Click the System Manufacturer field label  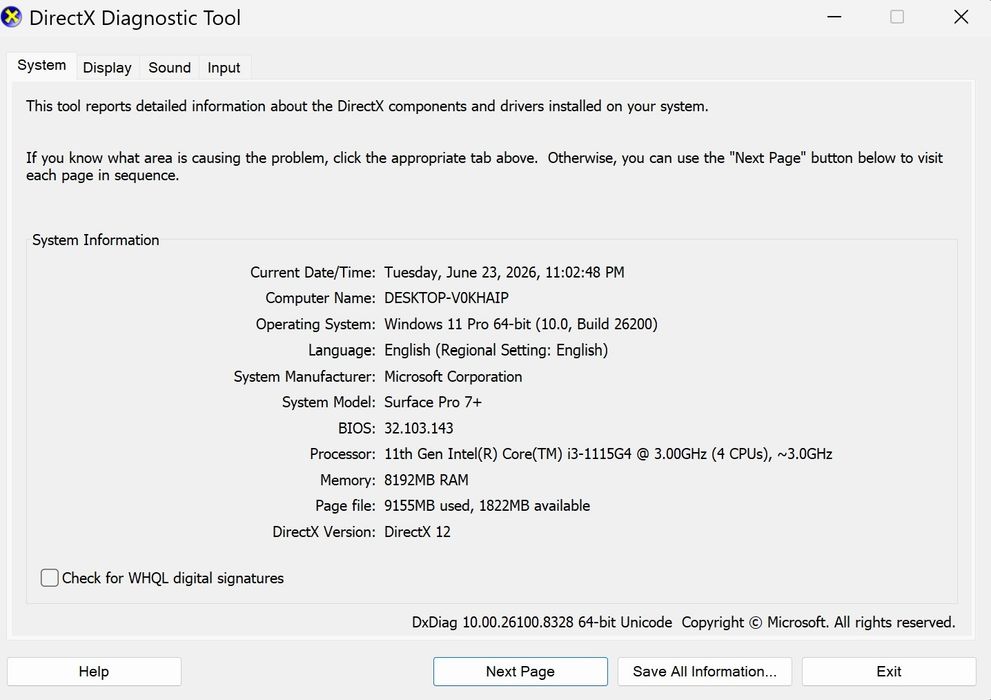pos(305,377)
